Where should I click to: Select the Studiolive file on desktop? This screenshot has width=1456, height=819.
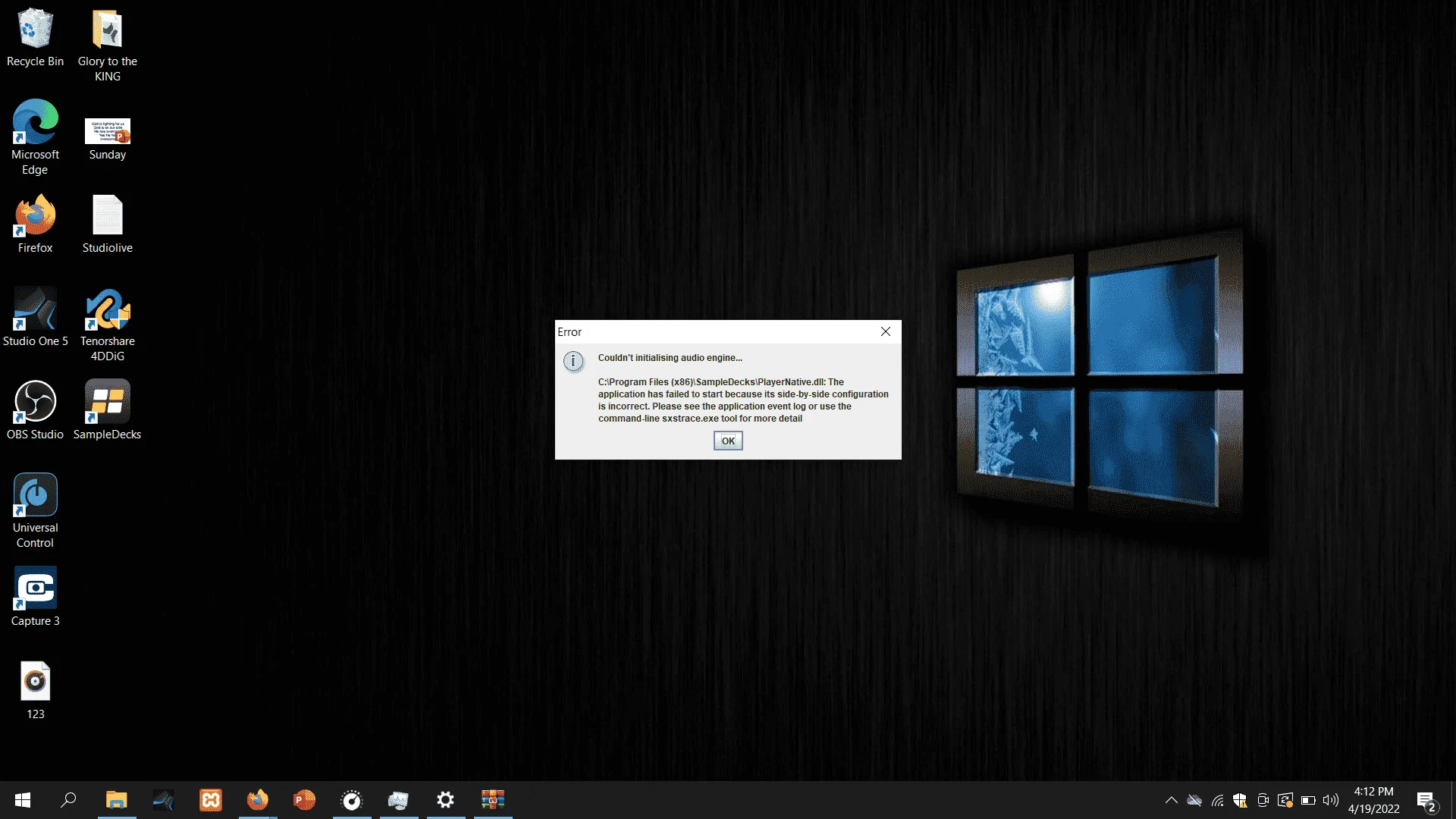point(107,224)
